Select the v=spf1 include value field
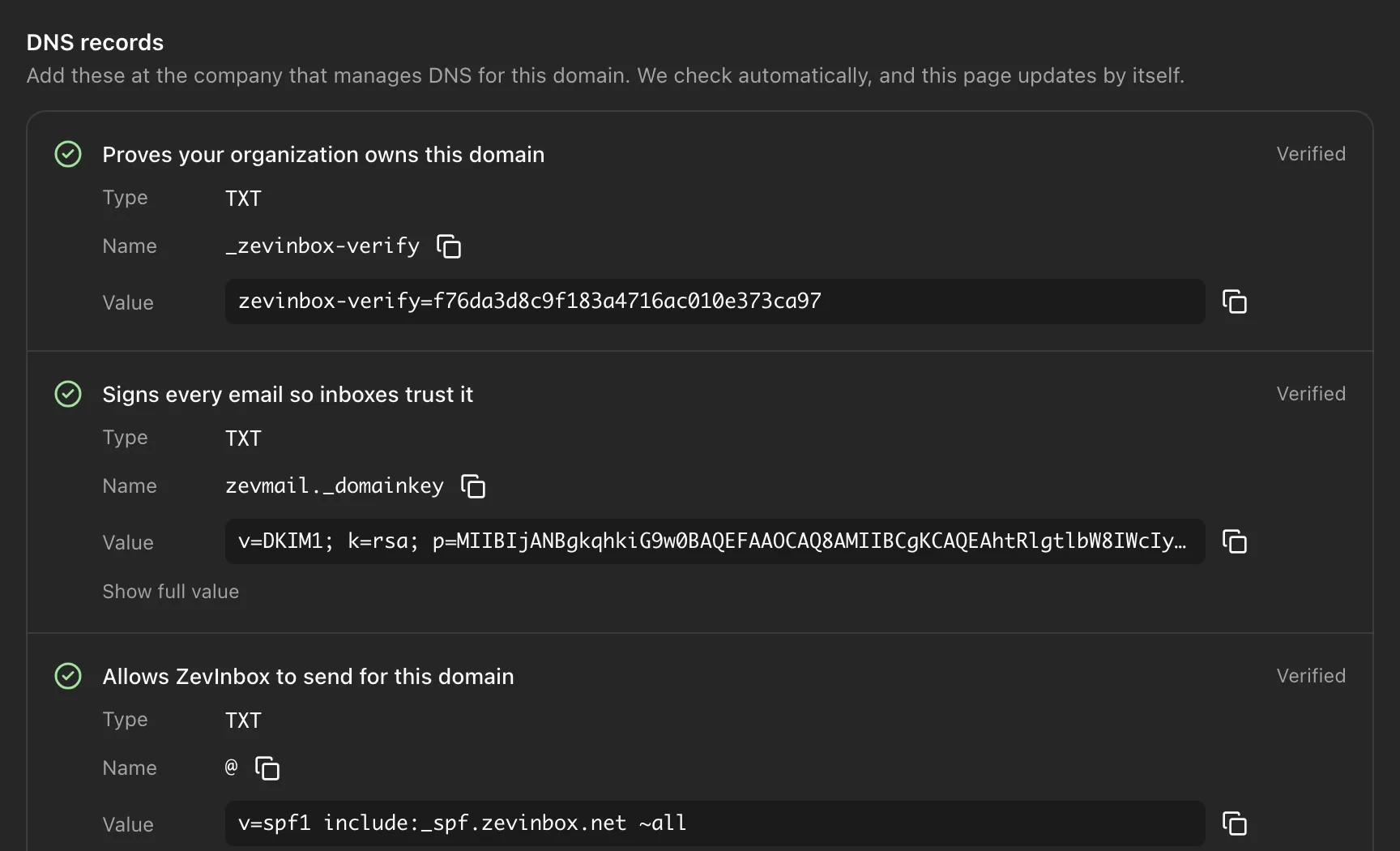The width and height of the screenshot is (1400, 851). click(715, 823)
